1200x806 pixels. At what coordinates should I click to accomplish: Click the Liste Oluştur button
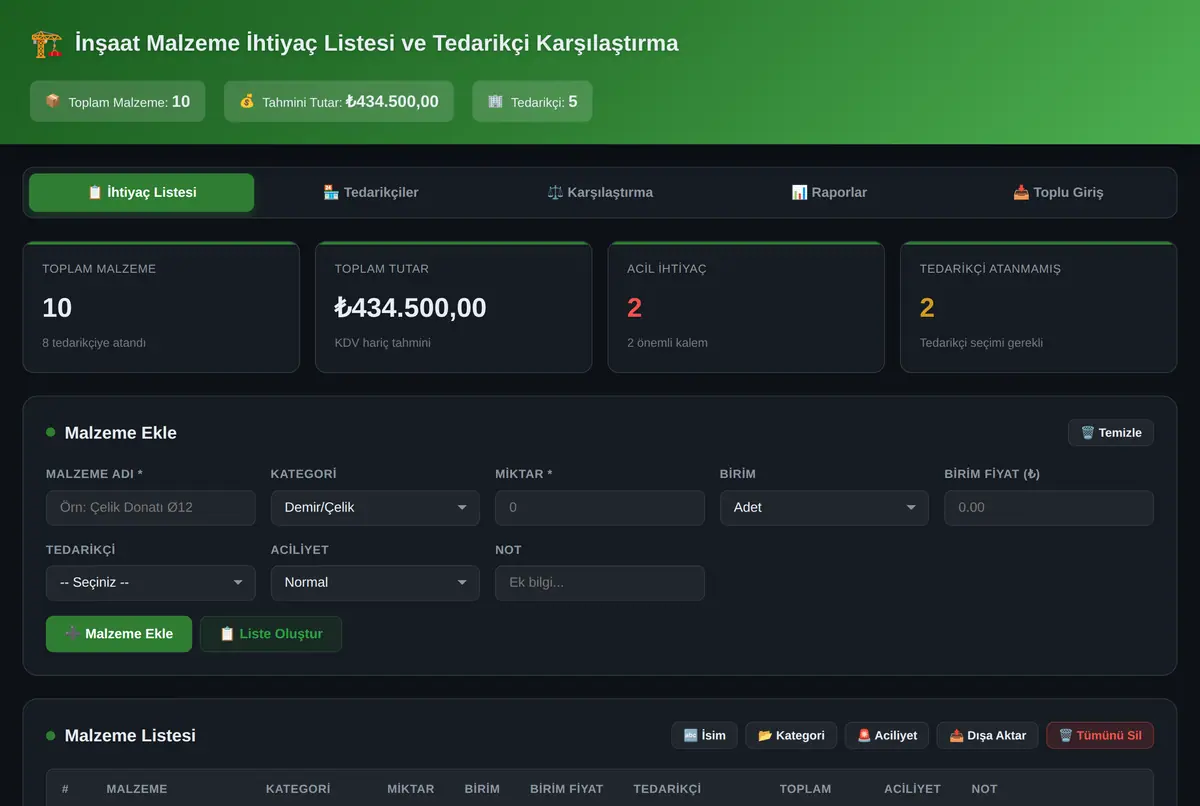click(x=271, y=634)
